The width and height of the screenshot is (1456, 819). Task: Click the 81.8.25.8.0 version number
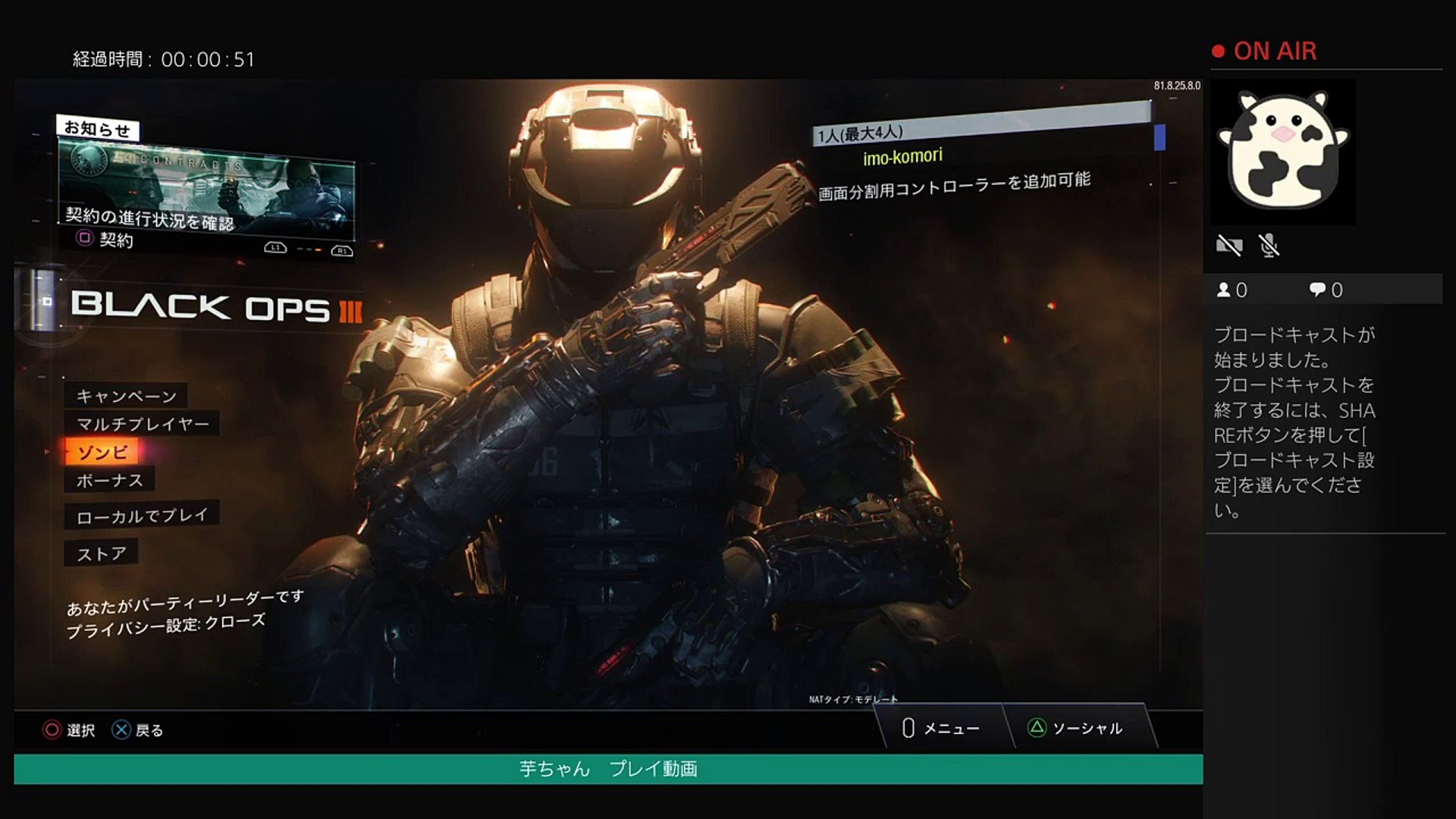[x=1177, y=86]
